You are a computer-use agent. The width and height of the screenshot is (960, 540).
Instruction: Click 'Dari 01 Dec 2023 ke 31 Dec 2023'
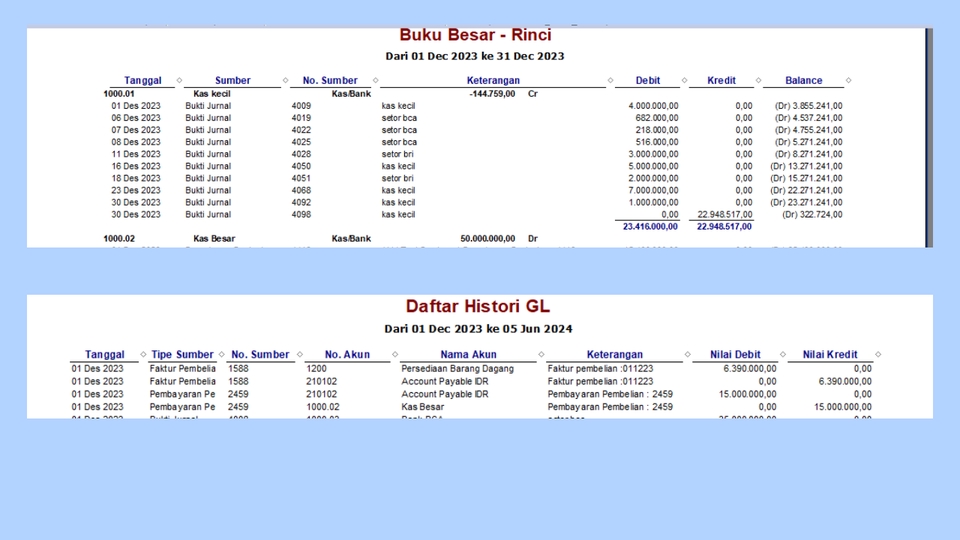pos(475,56)
